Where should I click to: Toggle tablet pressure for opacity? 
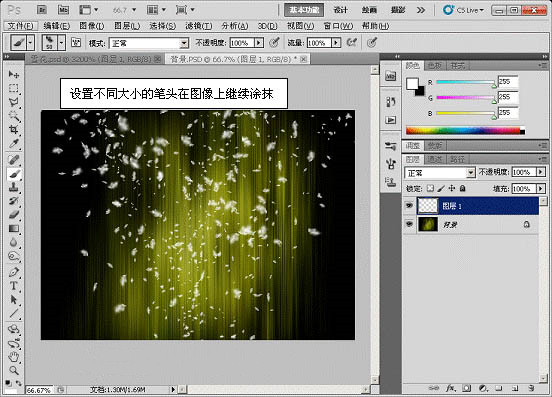click(x=275, y=43)
